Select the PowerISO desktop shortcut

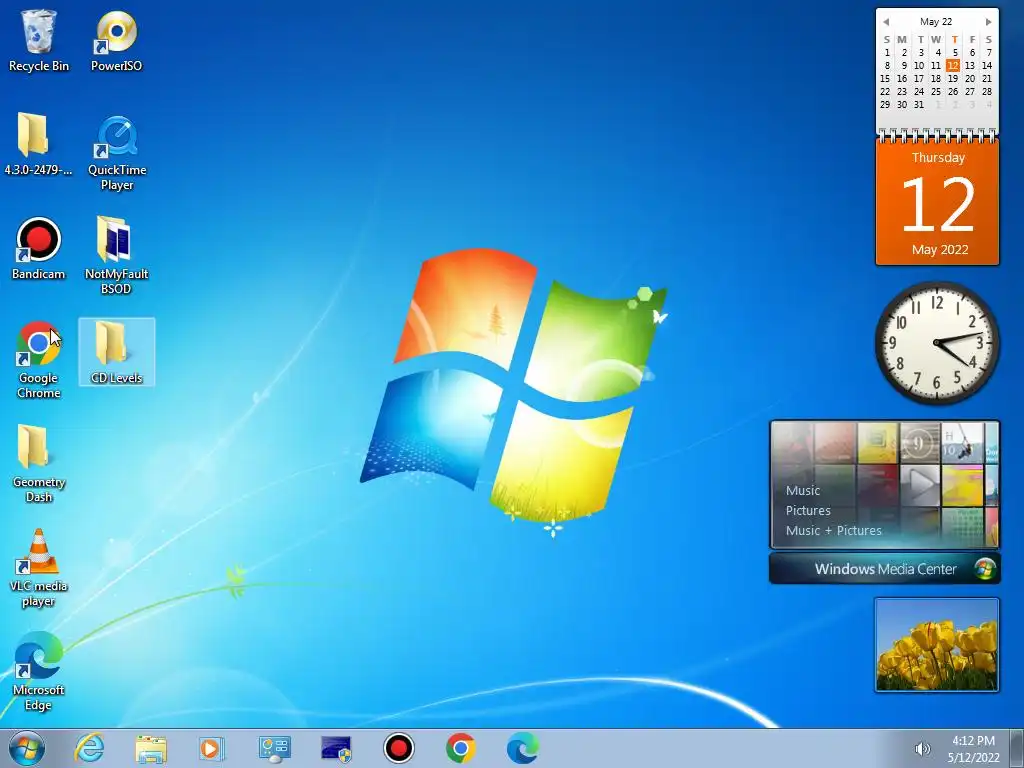coord(116,40)
